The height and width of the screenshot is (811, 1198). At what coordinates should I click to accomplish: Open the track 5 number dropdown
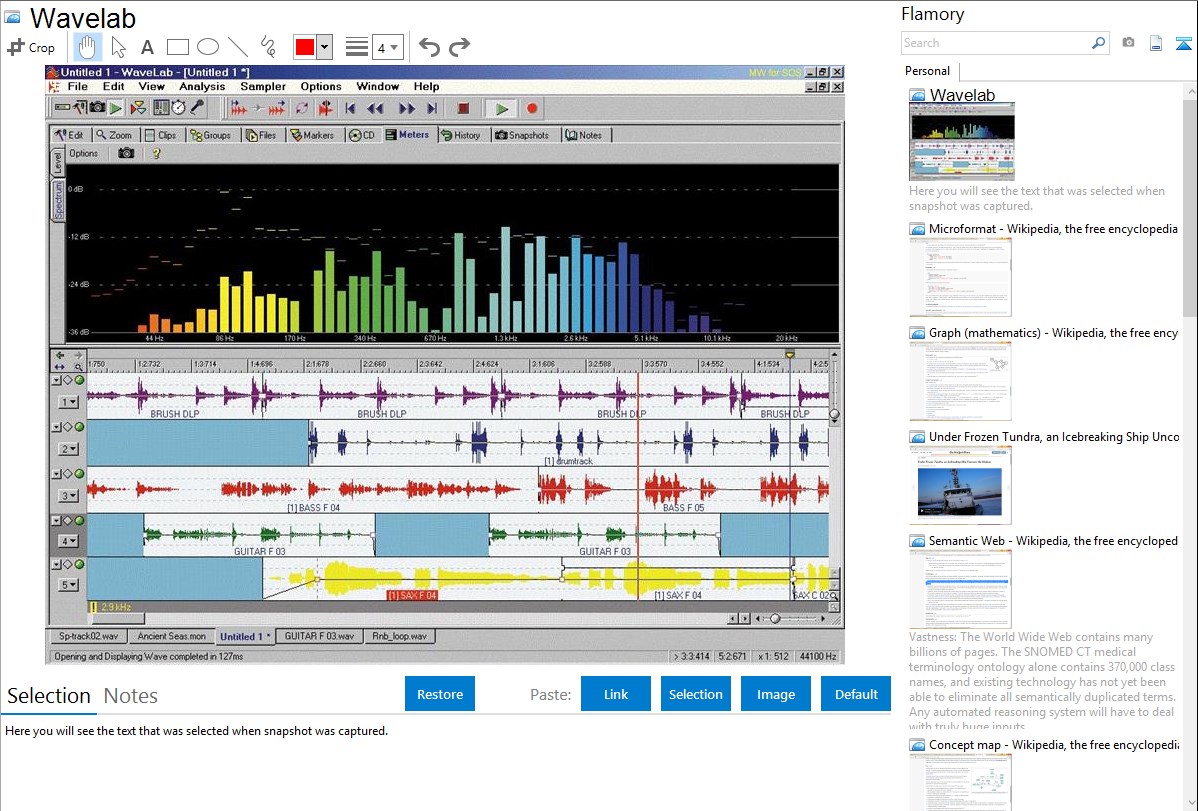[x=69, y=586]
